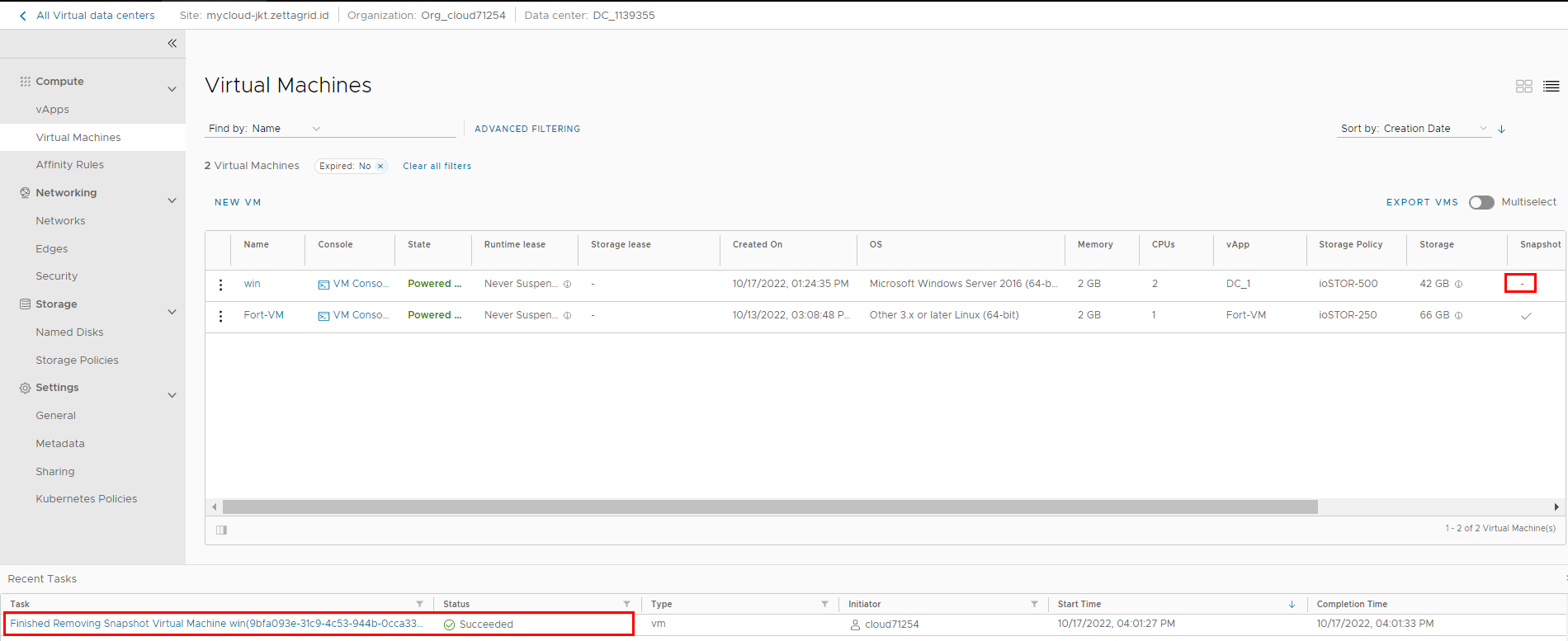Screen dimensions: 1568x641
Task: Open Finished Removing Snapshot task details
Action: [216, 623]
